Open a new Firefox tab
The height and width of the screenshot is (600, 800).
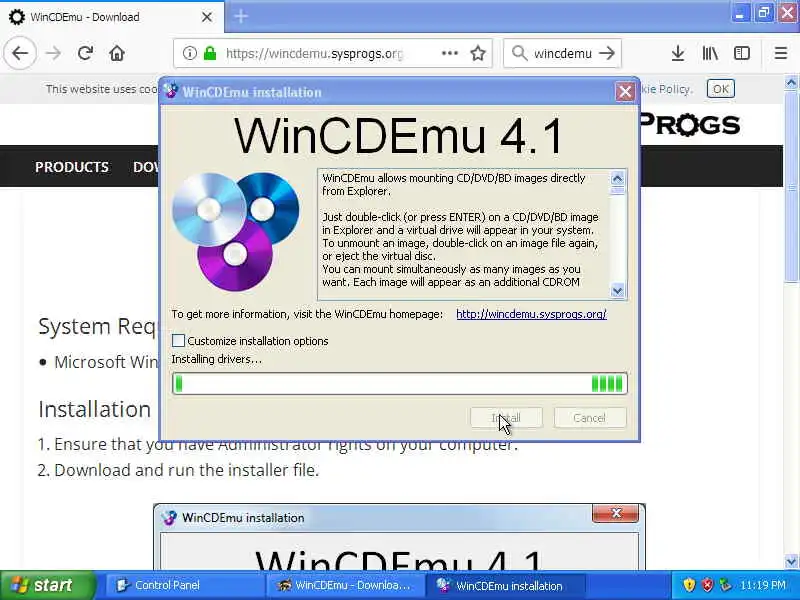point(241,16)
